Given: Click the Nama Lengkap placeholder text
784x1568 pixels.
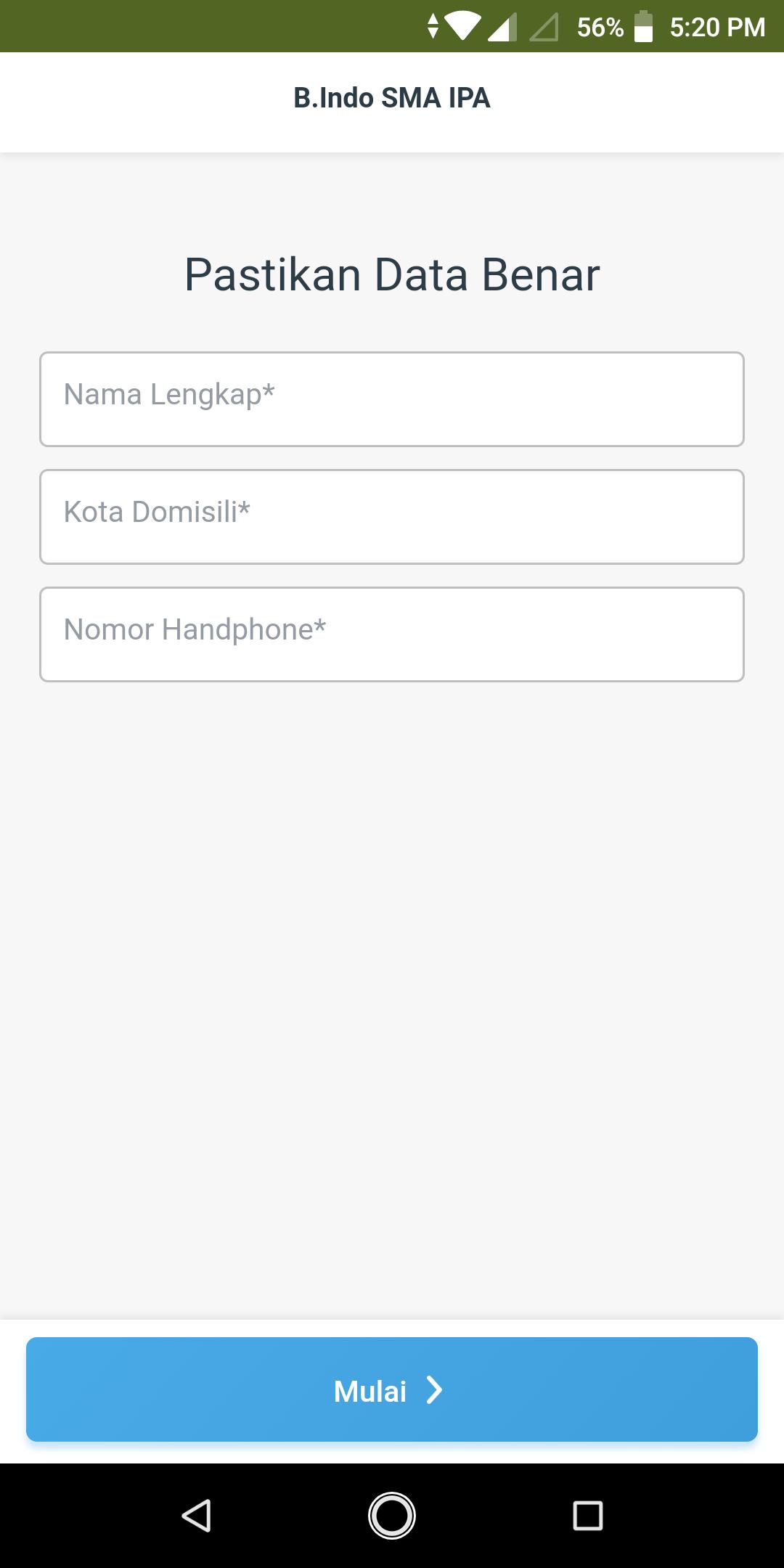Looking at the screenshot, I should click(x=169, y=395).
